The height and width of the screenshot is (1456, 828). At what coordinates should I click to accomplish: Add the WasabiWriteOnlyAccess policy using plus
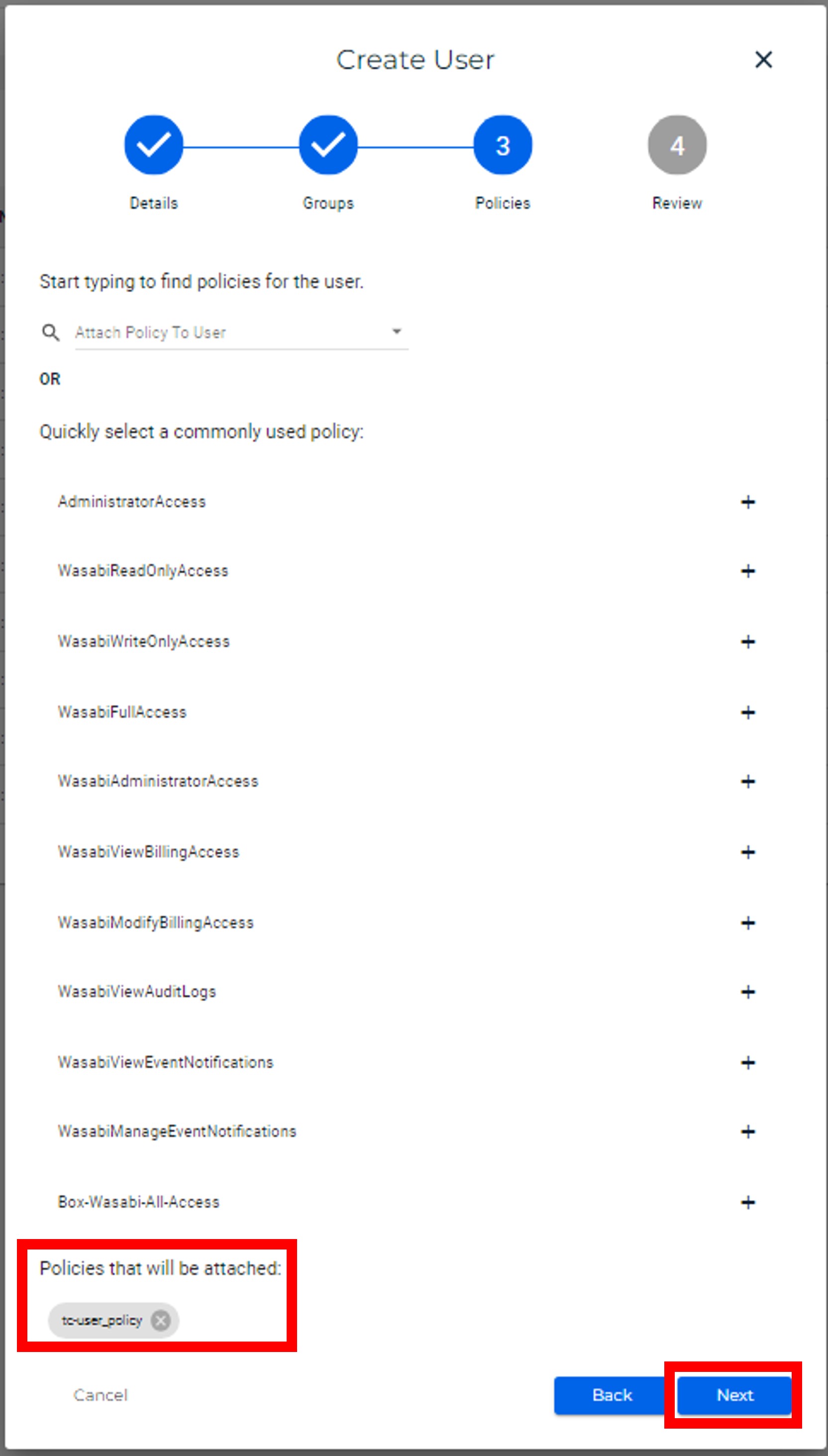click(x=748, y=642)
